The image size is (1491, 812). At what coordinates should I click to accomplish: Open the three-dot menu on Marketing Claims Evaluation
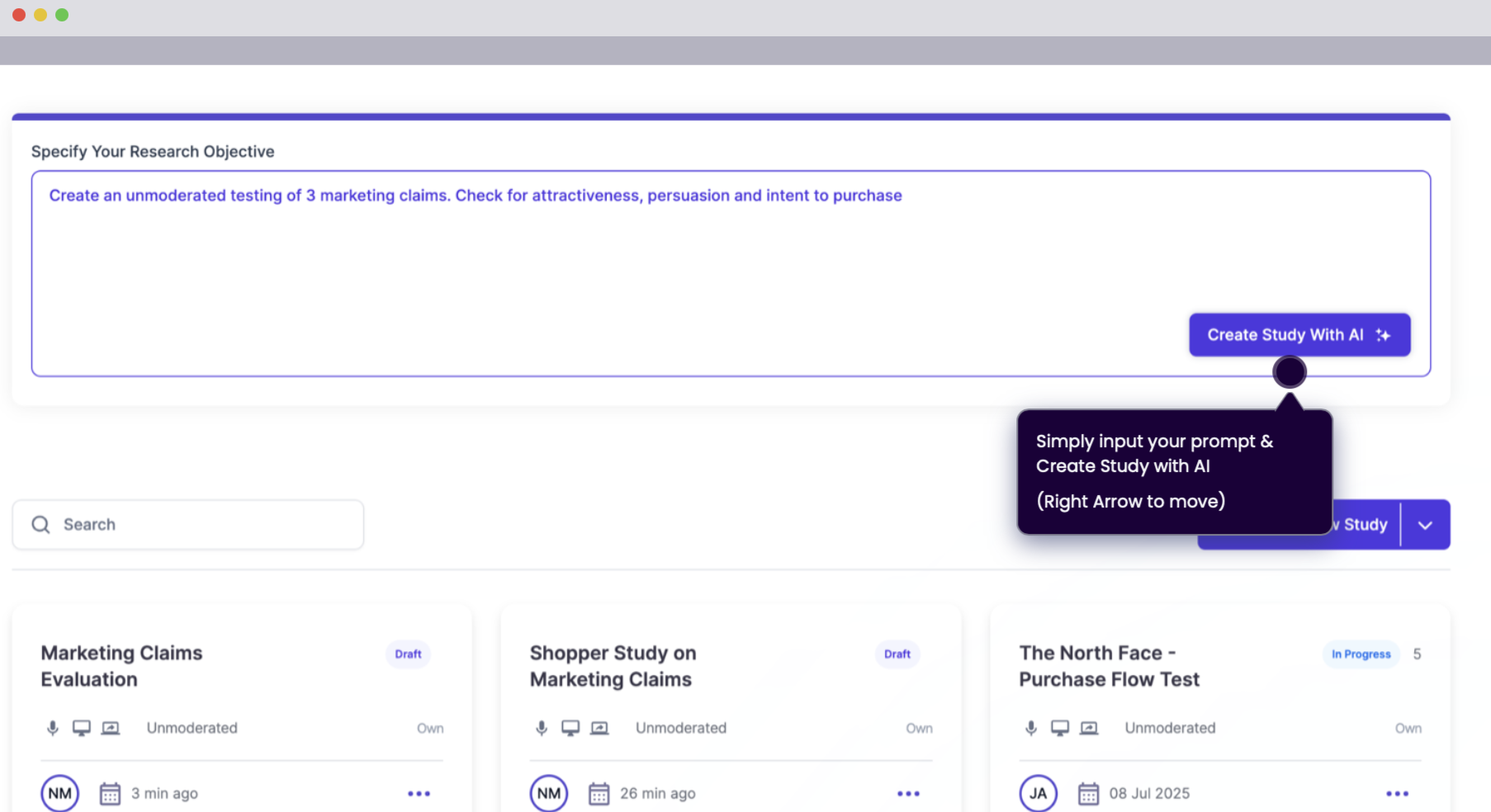pos(419,794)
